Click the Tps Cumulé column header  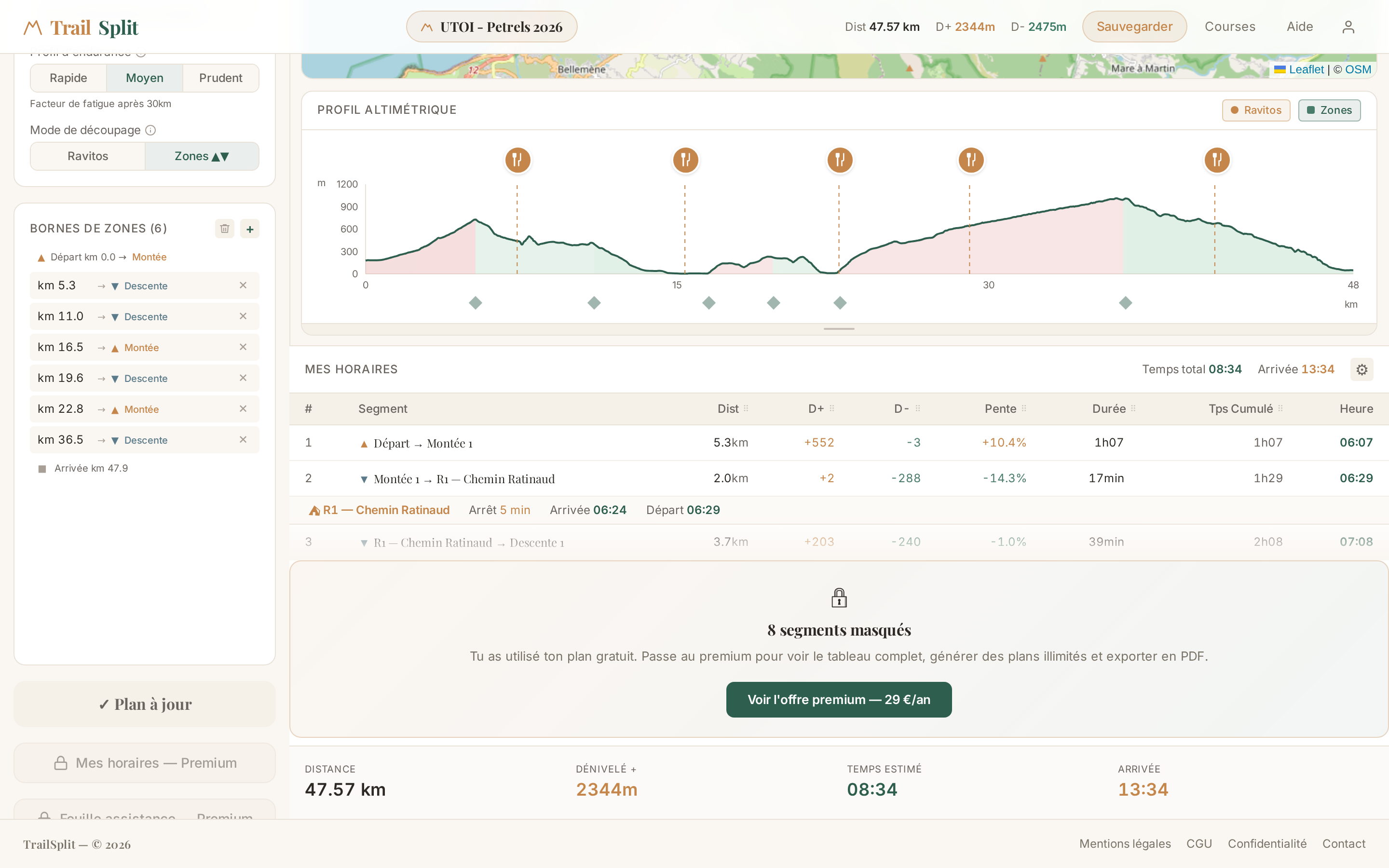(x=1245, y=409)
